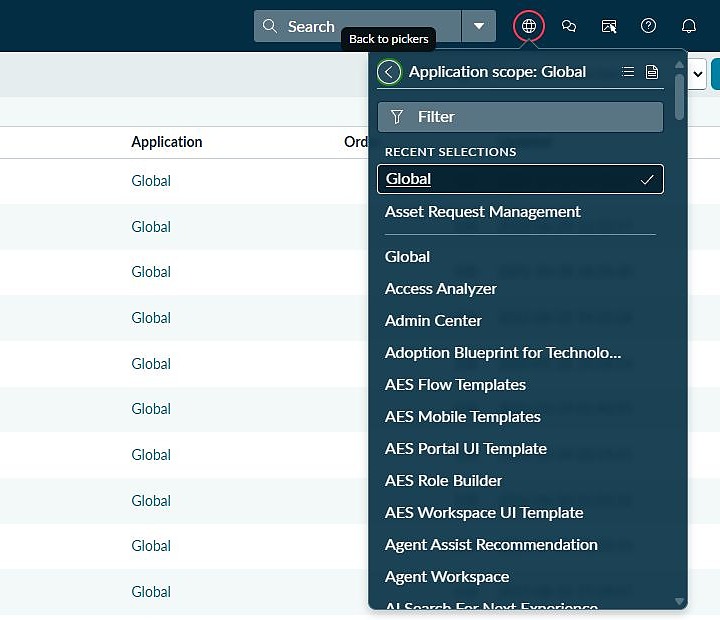Open the first Global link in Application column
This screenshot has height=620, width=720.
(x=151, y=181)
